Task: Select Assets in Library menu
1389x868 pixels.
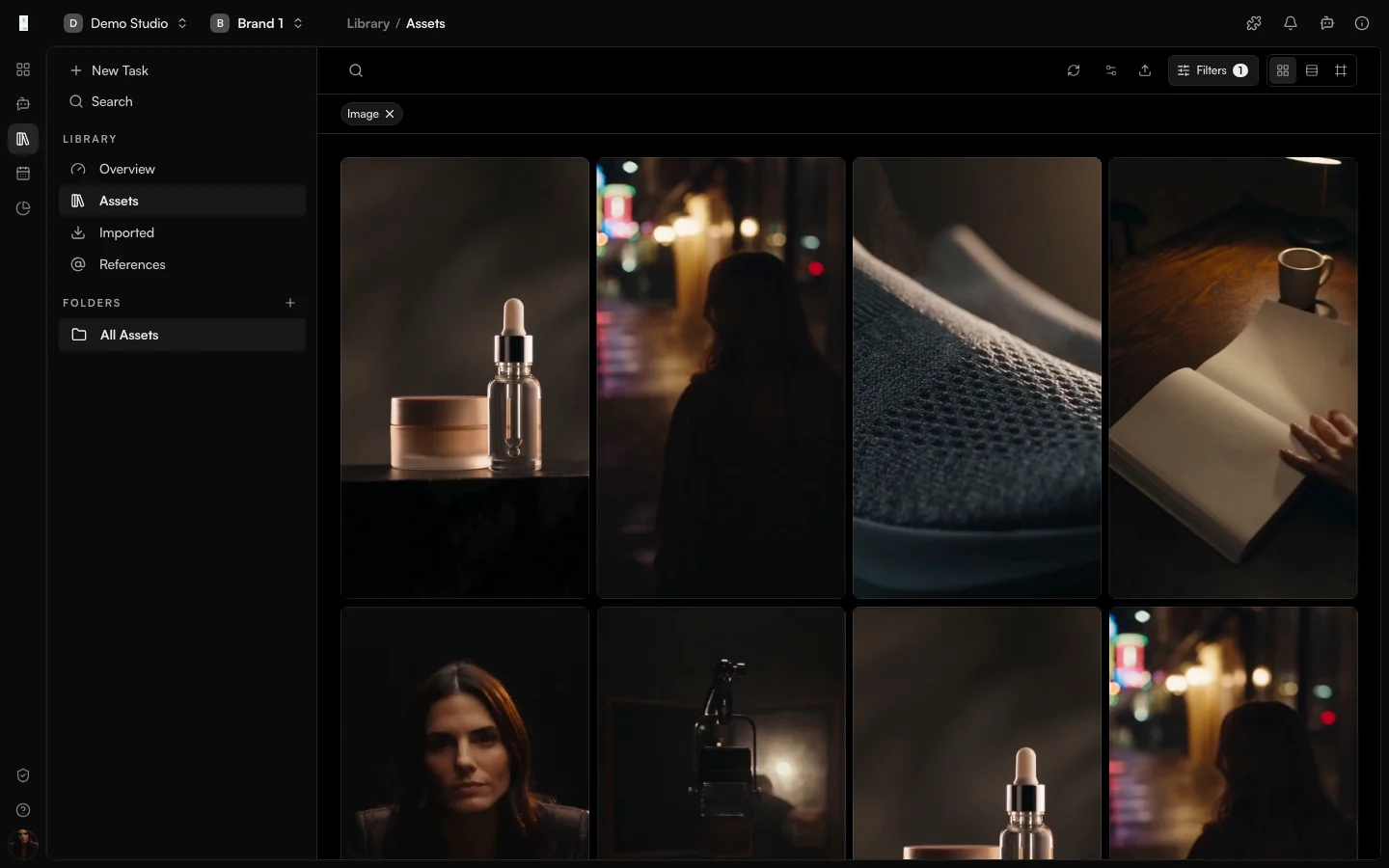Action: click(x=182, y=201)
